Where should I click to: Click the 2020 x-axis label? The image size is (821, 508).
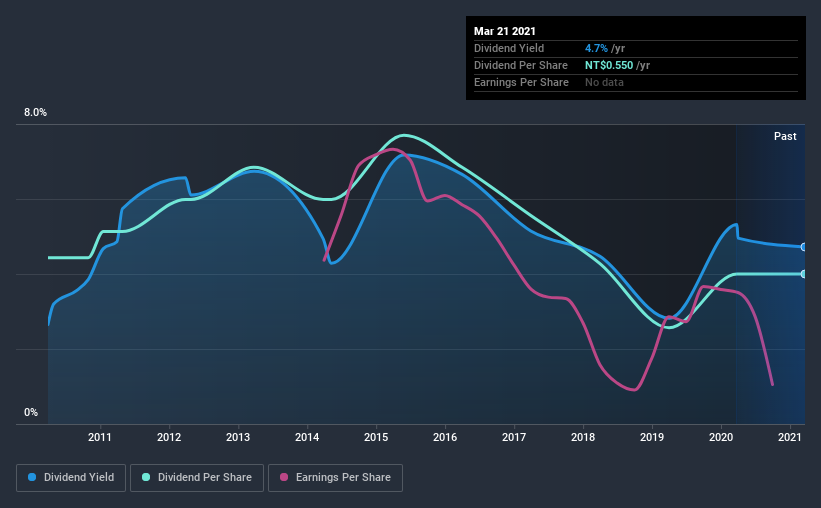click(721, 437)
